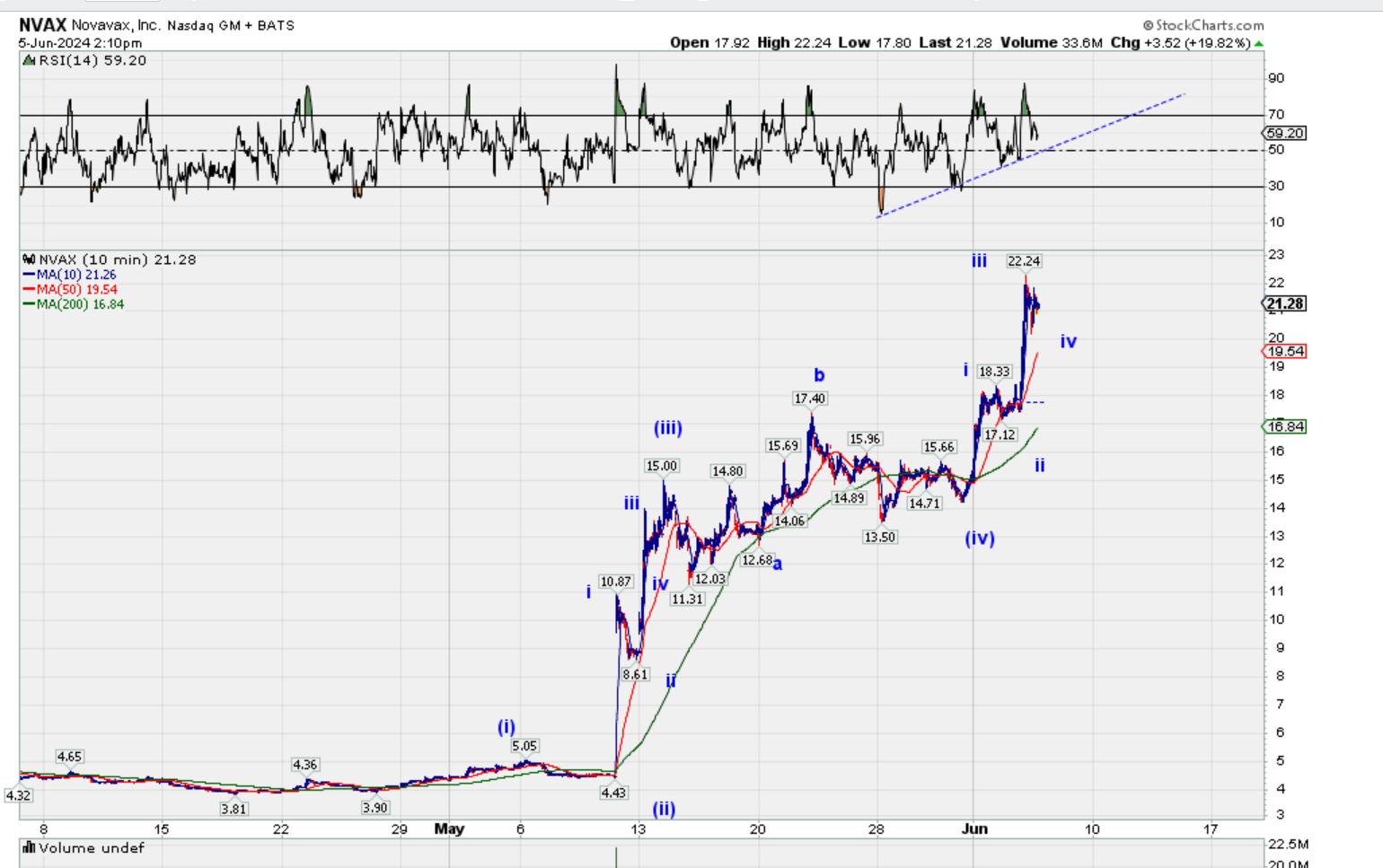Click the 15.66 price label
Image resolution: width=1383 pixels, height=868 pixels.
click(939, 447)
